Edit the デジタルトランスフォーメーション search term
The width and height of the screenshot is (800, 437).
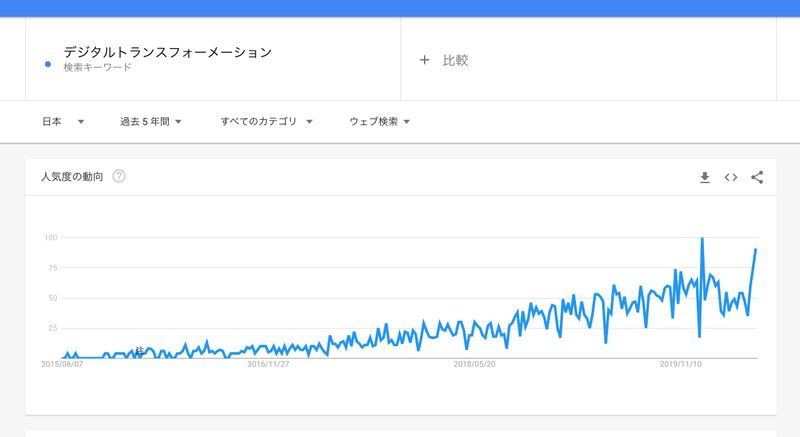click(x=167, y=52)
